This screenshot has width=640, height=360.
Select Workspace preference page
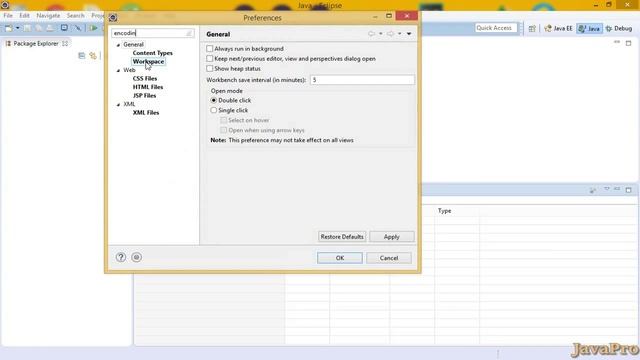pos(148,62)
